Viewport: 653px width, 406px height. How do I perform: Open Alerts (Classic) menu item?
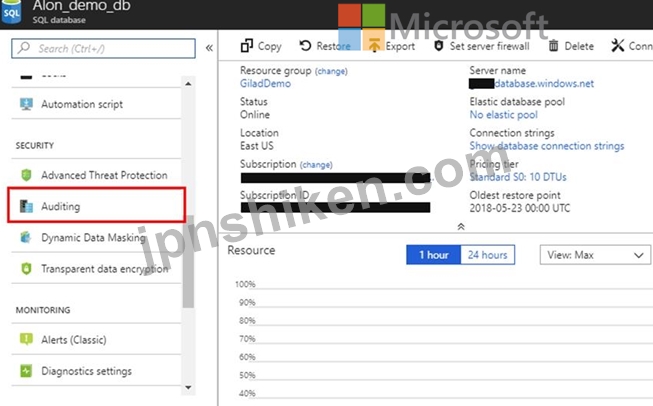(96, 339)
